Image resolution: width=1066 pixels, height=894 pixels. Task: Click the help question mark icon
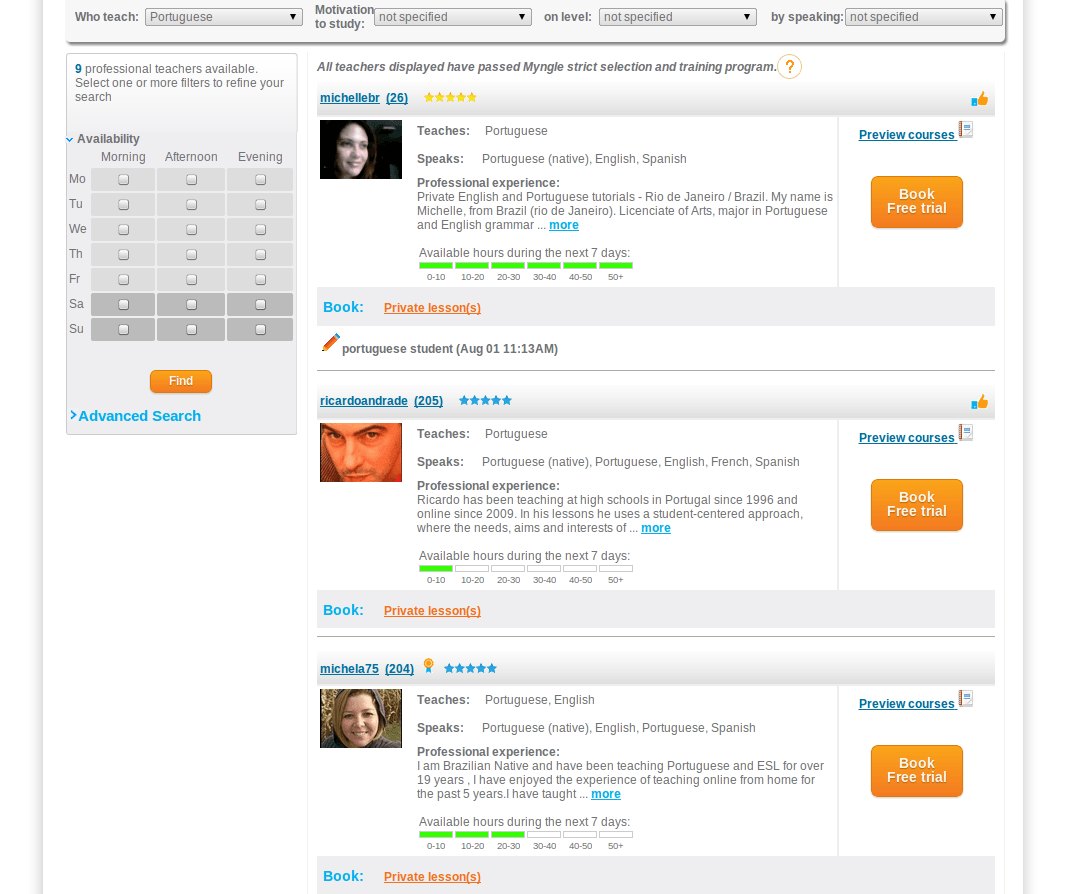click(789, 67)
